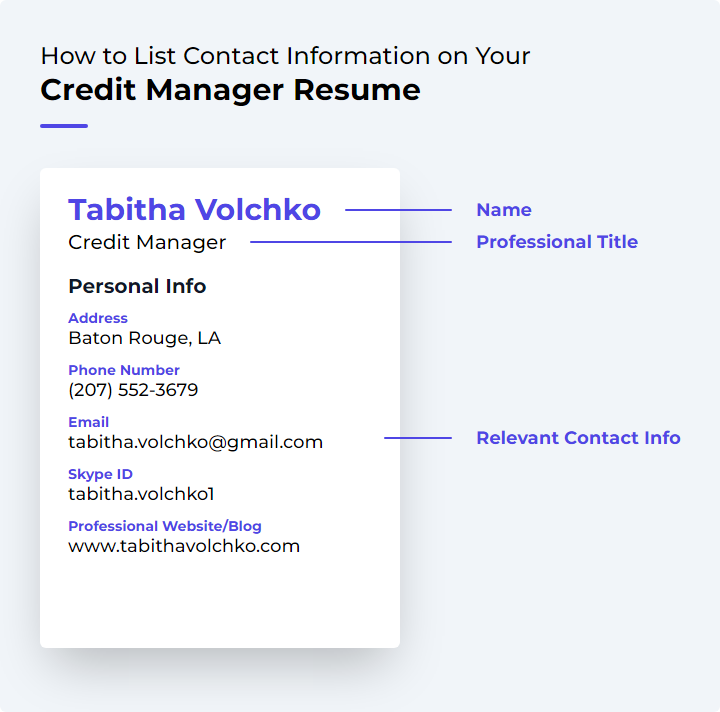Viewport: 720px width, 712px height.
Task: Click the name Tabitha Volchko heading
Action: click(194, 210)
